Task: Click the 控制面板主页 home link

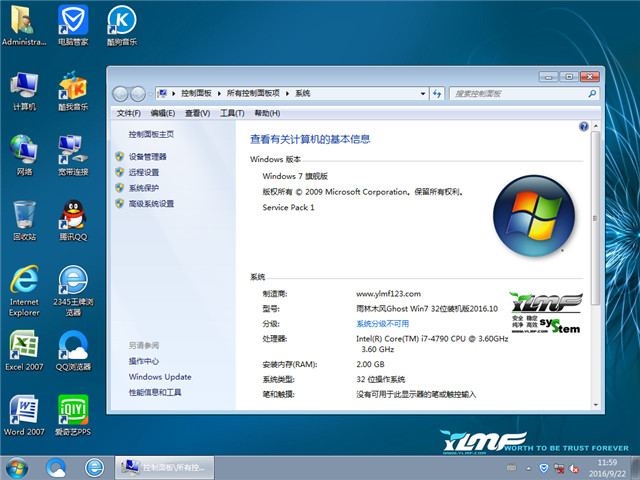Action: click(x=150, y=134)
